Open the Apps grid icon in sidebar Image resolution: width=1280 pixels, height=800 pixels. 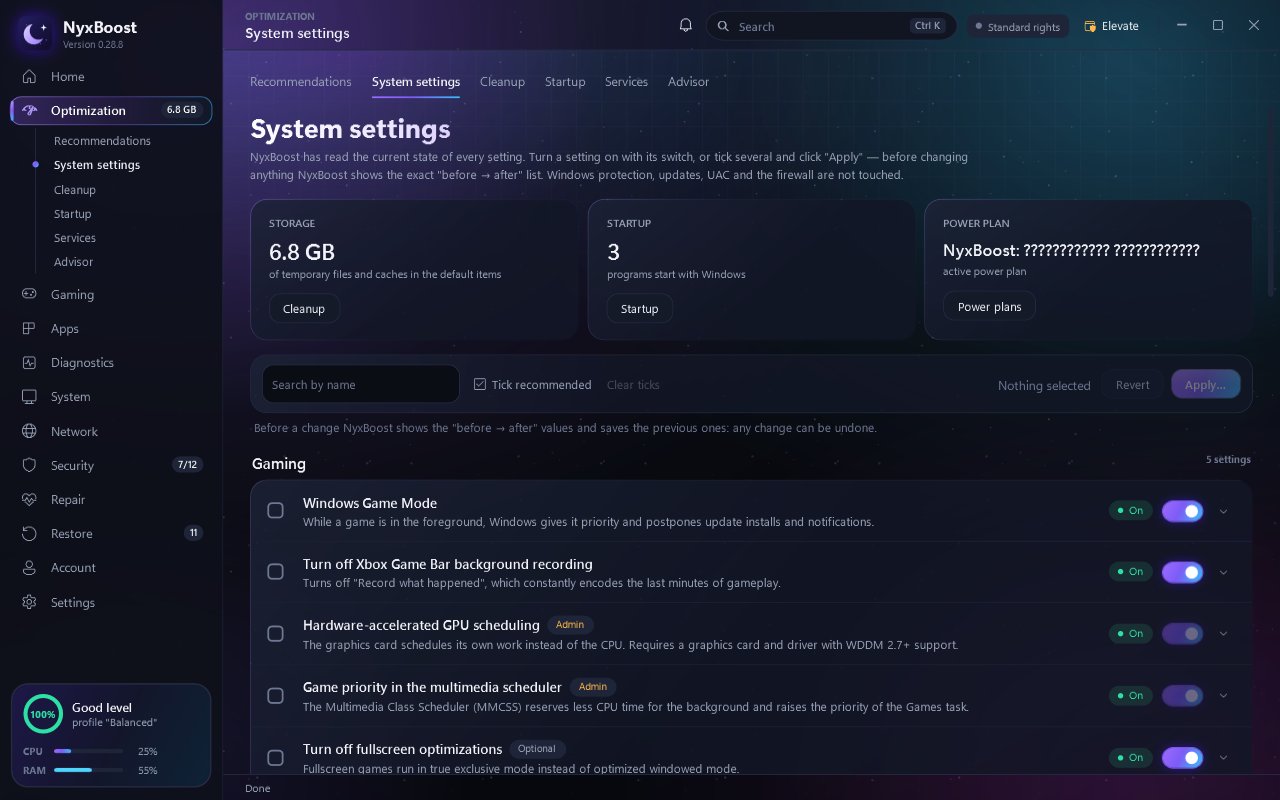30,329
